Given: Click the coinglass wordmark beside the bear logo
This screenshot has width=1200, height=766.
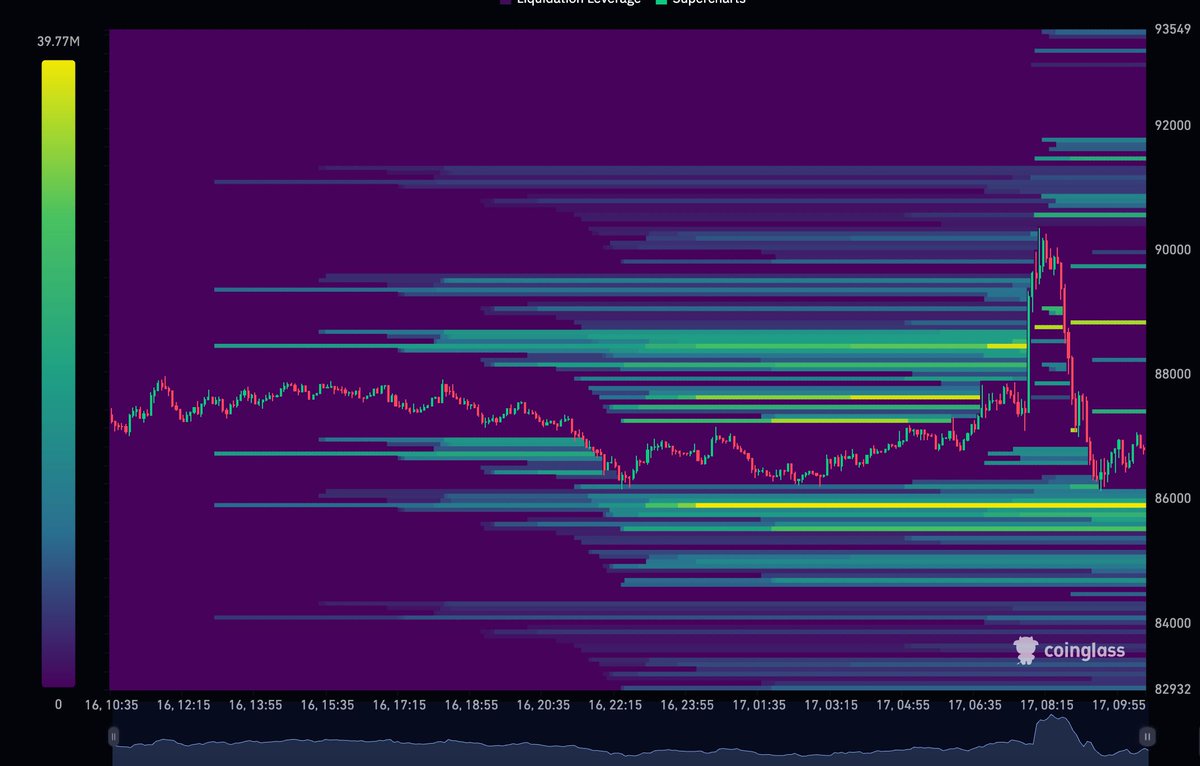Looking at the screenshot, I should point(1085,650).
